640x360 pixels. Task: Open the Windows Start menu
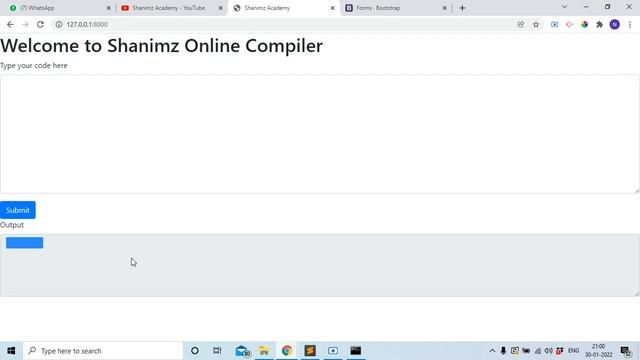tap(11, 351)
